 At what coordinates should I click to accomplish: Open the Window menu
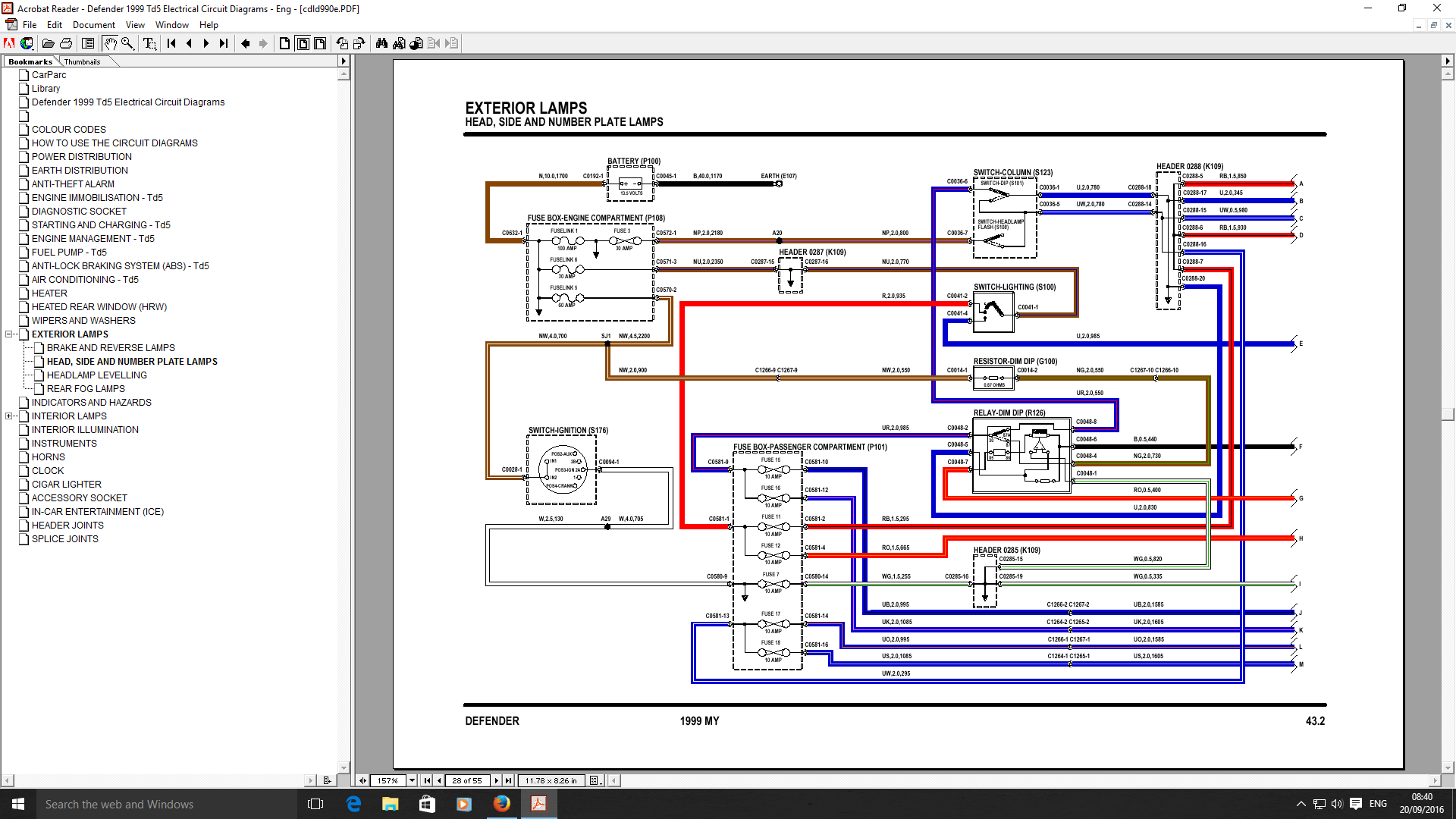point(172,25)
